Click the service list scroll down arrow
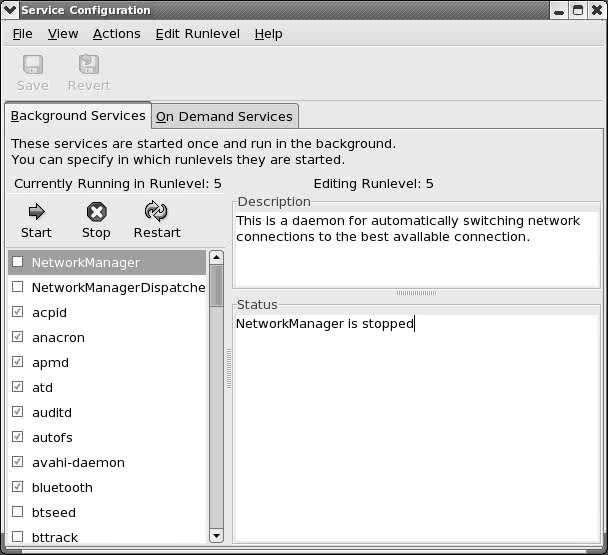Image resolution: width=608 pixels, height=555 pixels. click(216, 536)
